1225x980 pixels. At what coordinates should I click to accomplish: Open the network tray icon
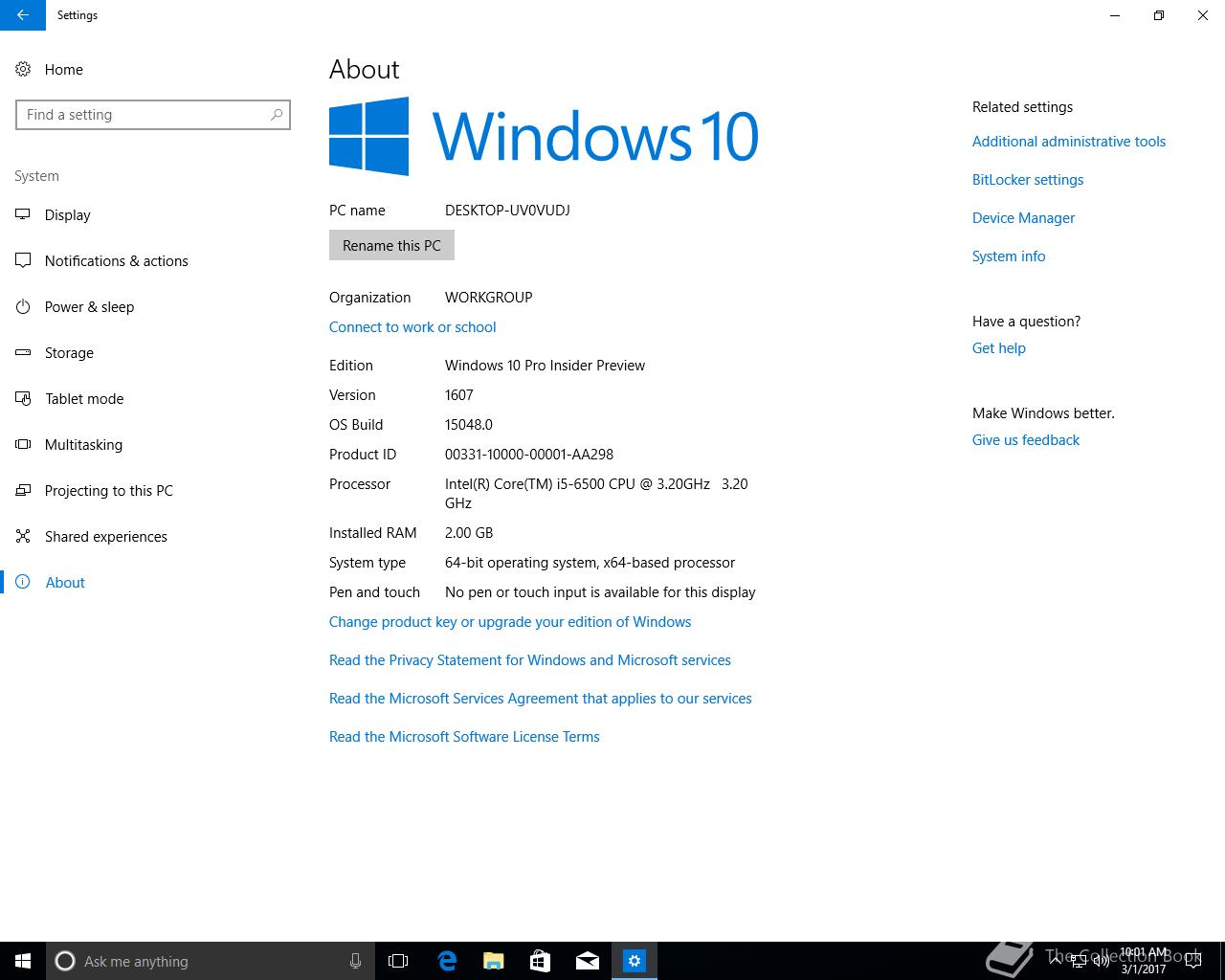click(1078, 961)
